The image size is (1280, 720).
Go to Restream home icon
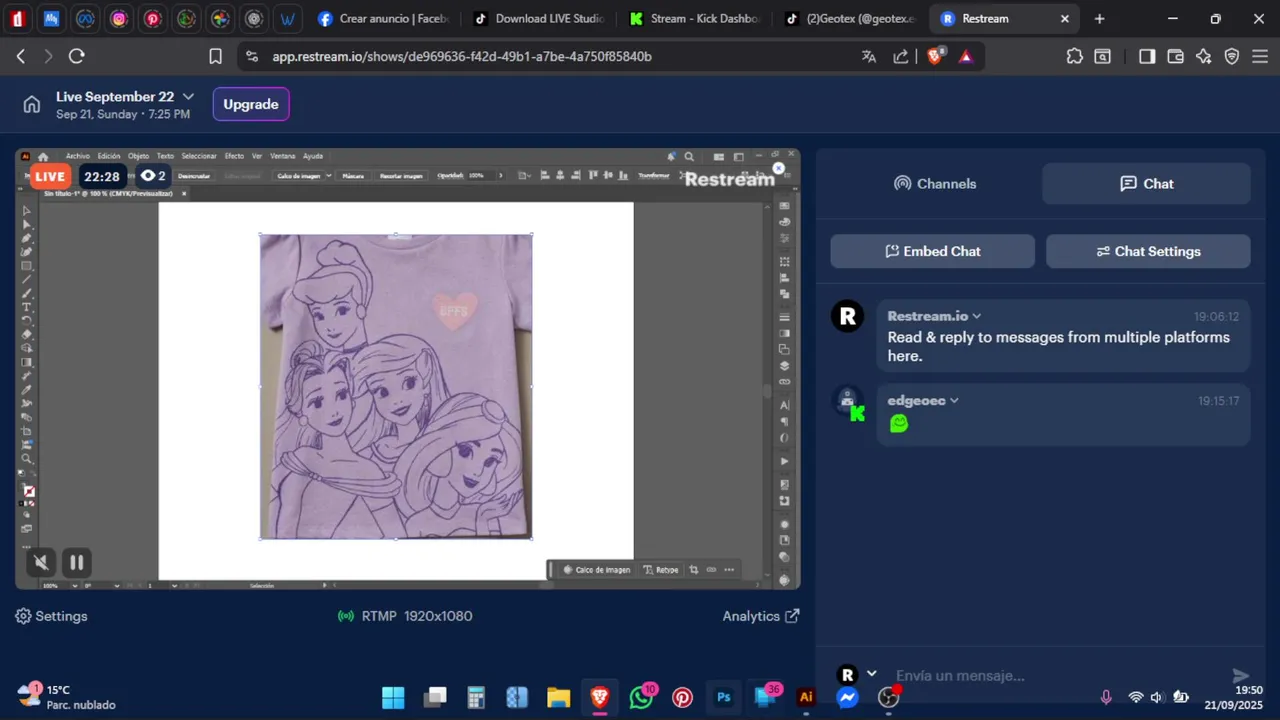(x=31, y=104)
